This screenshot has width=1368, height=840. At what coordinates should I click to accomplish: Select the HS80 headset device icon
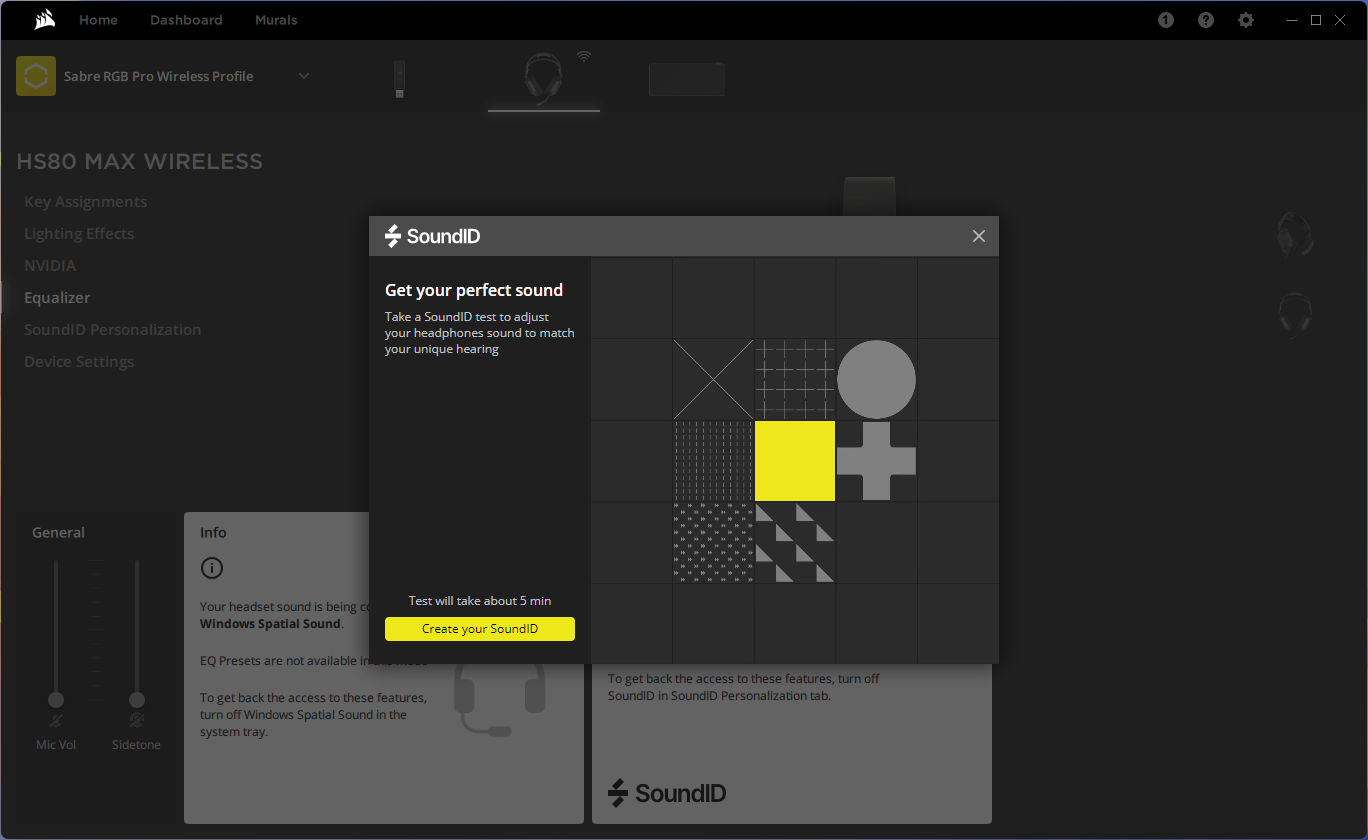(x=543, y=79)
